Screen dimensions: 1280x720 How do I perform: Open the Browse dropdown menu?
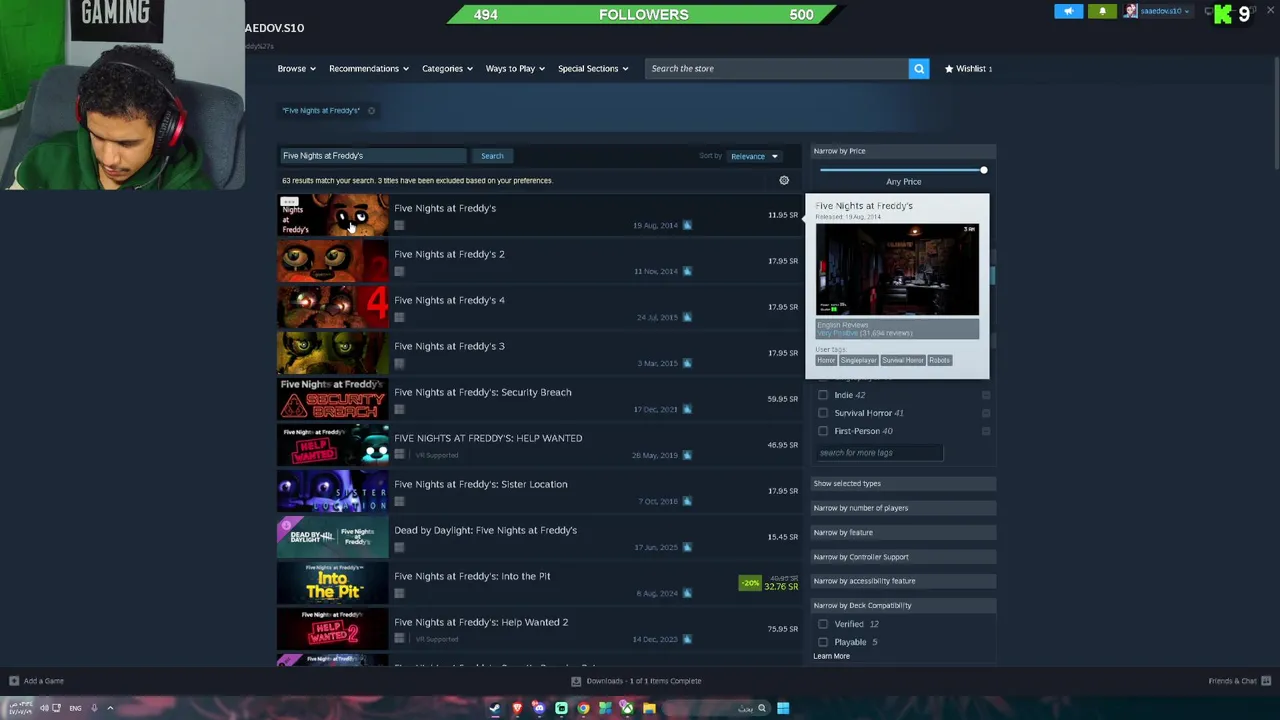coord(296,68)
